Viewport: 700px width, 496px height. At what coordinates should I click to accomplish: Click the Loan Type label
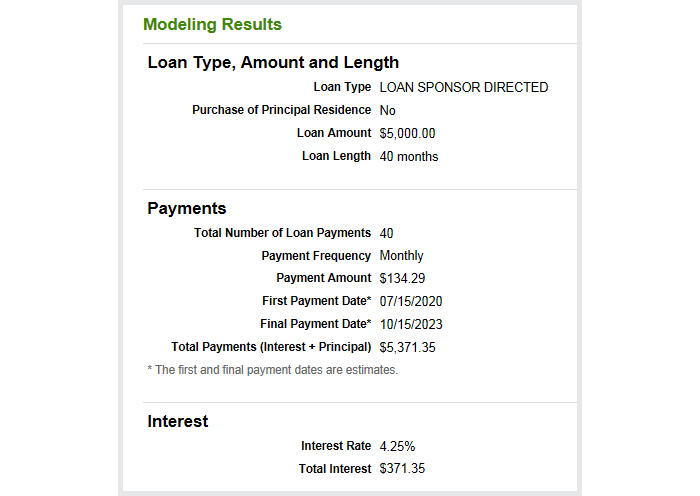coord(342,87)
